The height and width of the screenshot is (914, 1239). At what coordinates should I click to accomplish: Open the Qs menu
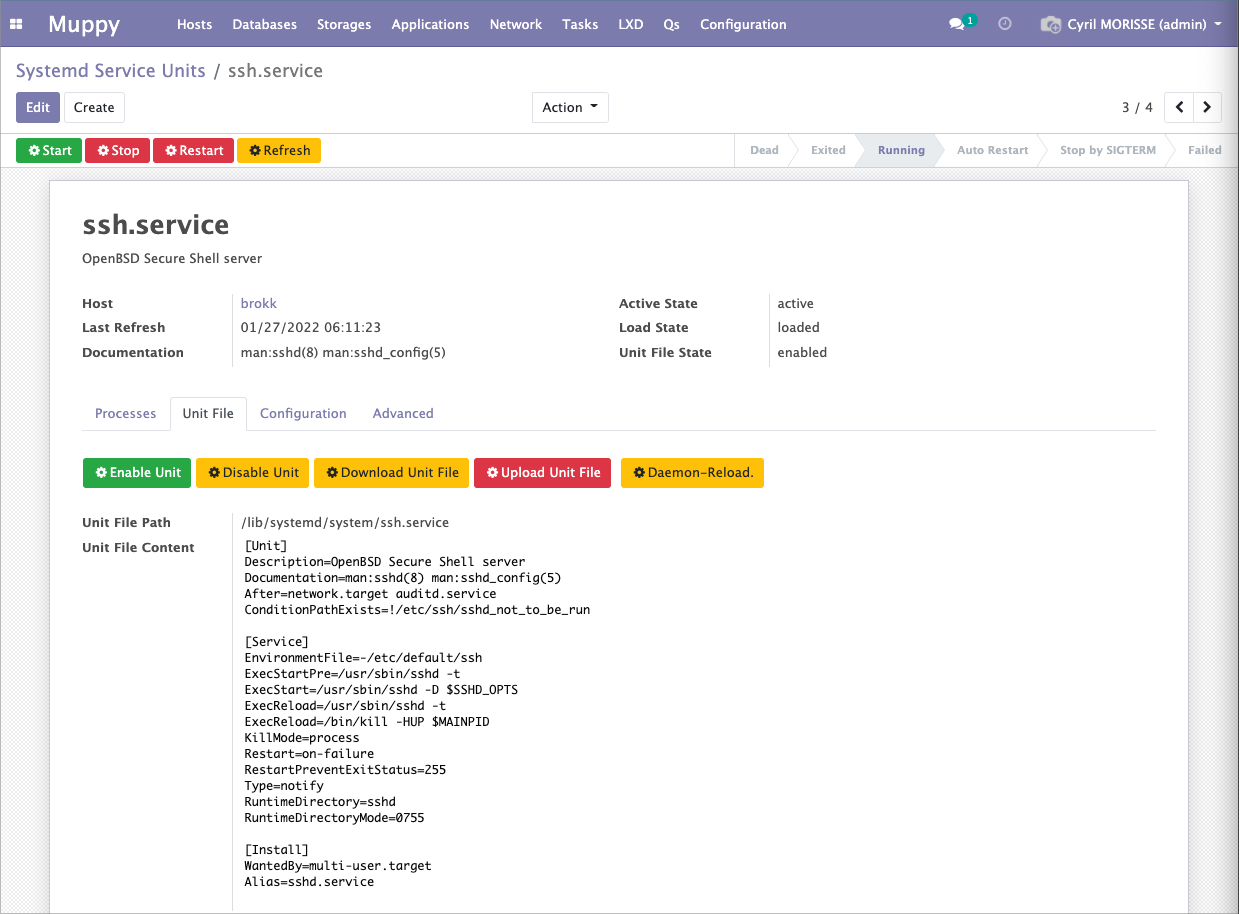[671, 24]
